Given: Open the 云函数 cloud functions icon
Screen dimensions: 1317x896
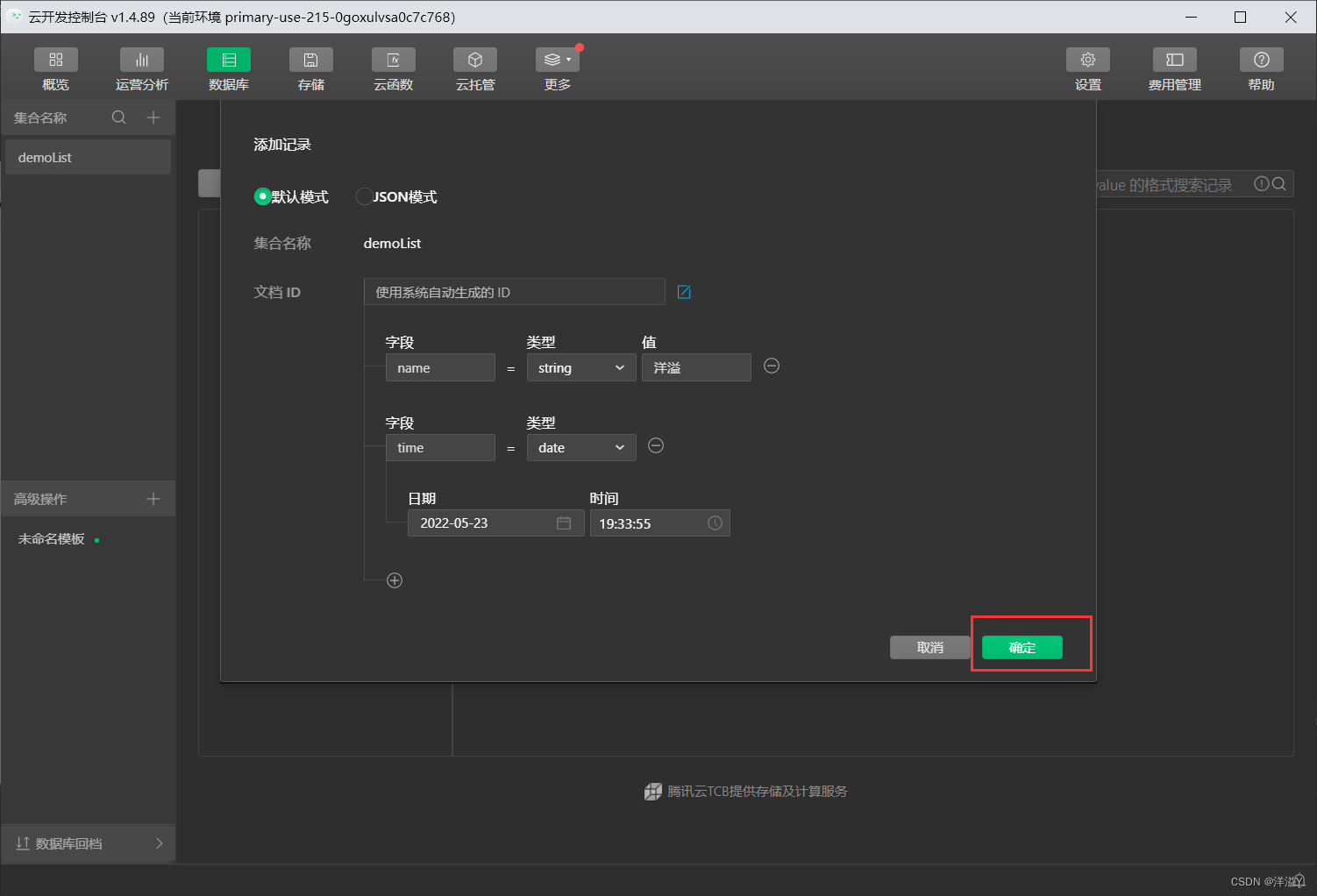Looking at the screenshot, I should click(394, 60).
